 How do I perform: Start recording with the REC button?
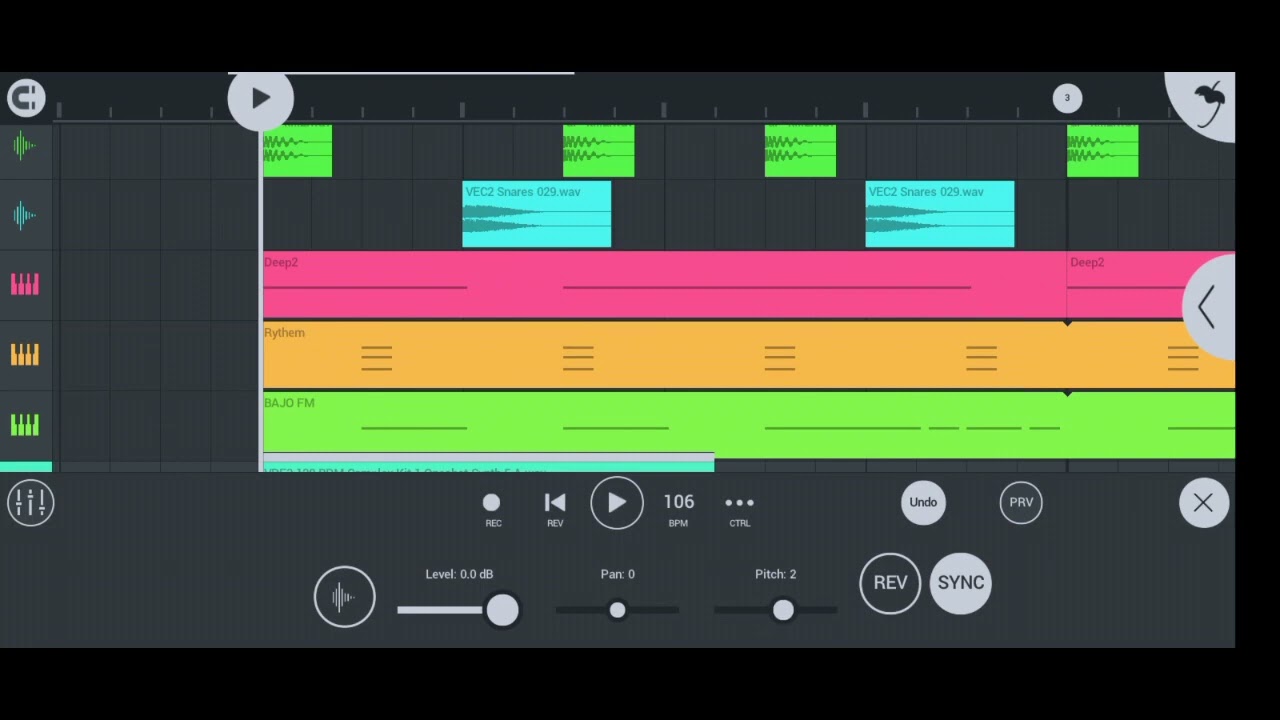pos(492,509)
